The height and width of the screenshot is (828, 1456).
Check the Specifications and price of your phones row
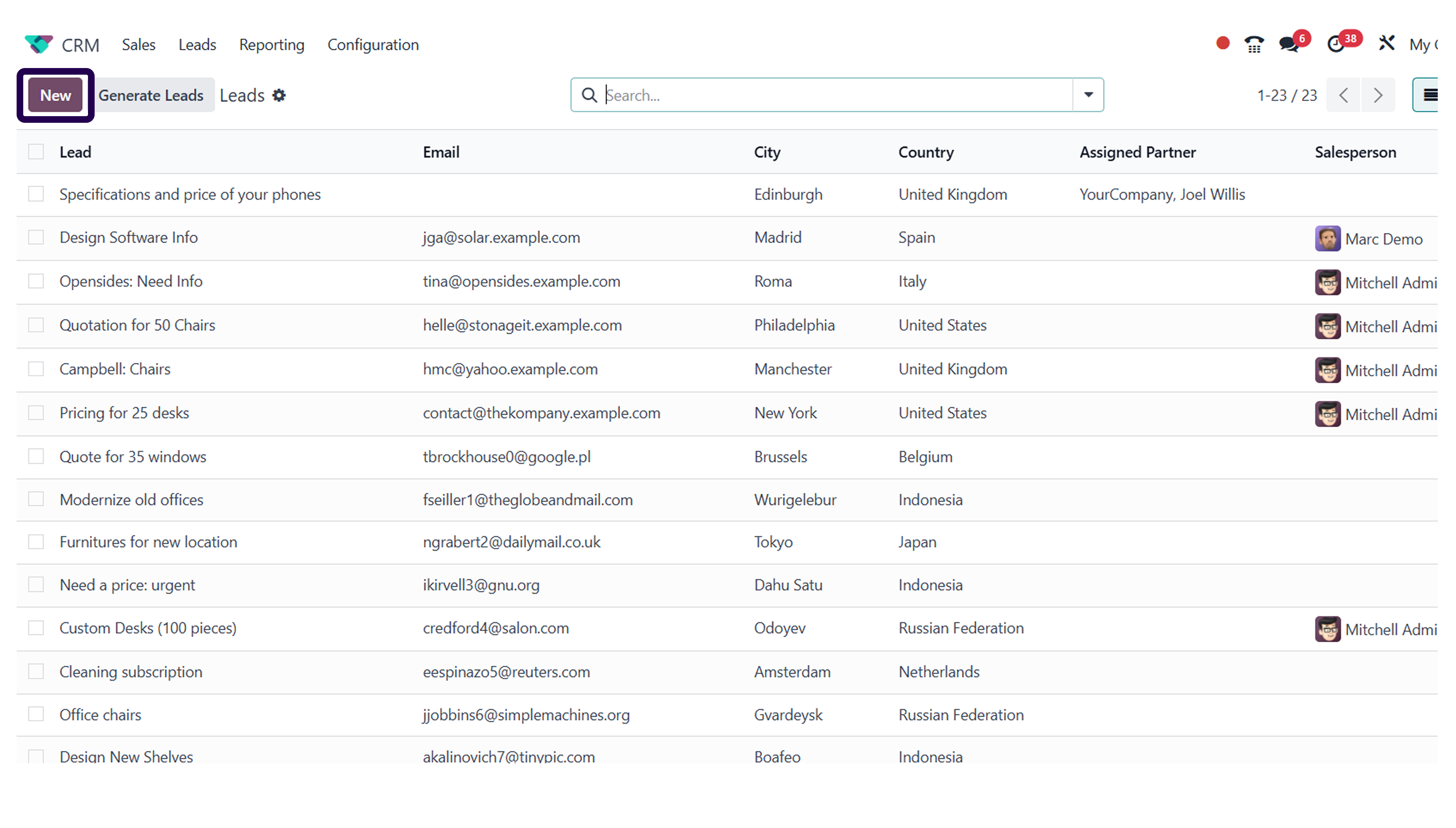click(36, 194)
